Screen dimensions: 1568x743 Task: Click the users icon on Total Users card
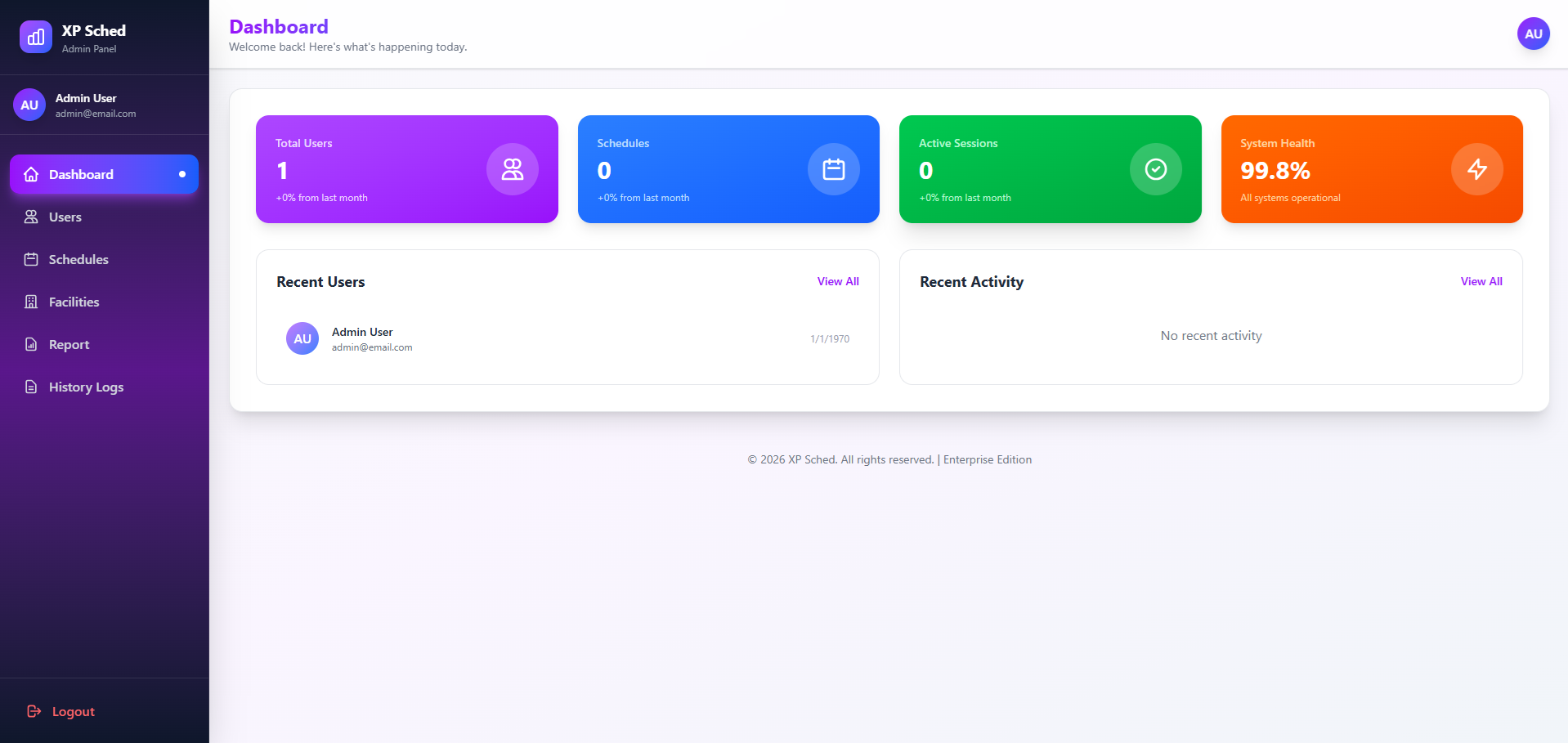(512, 169)
